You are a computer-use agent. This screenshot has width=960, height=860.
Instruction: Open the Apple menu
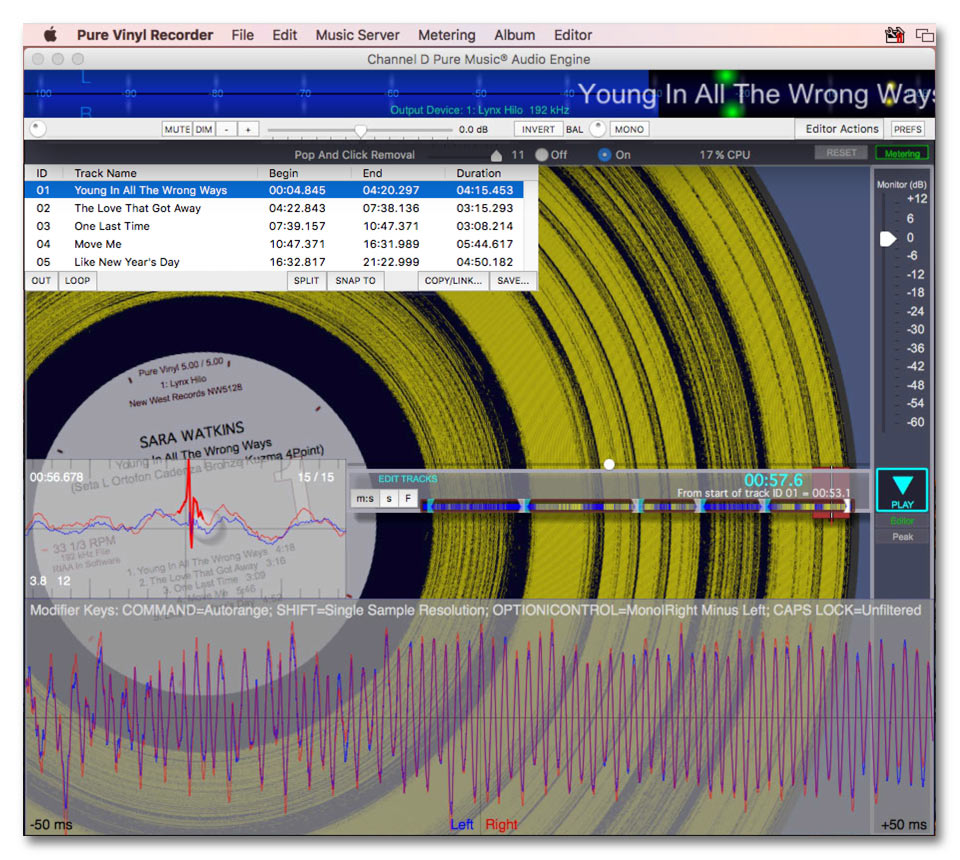[50, 35]
